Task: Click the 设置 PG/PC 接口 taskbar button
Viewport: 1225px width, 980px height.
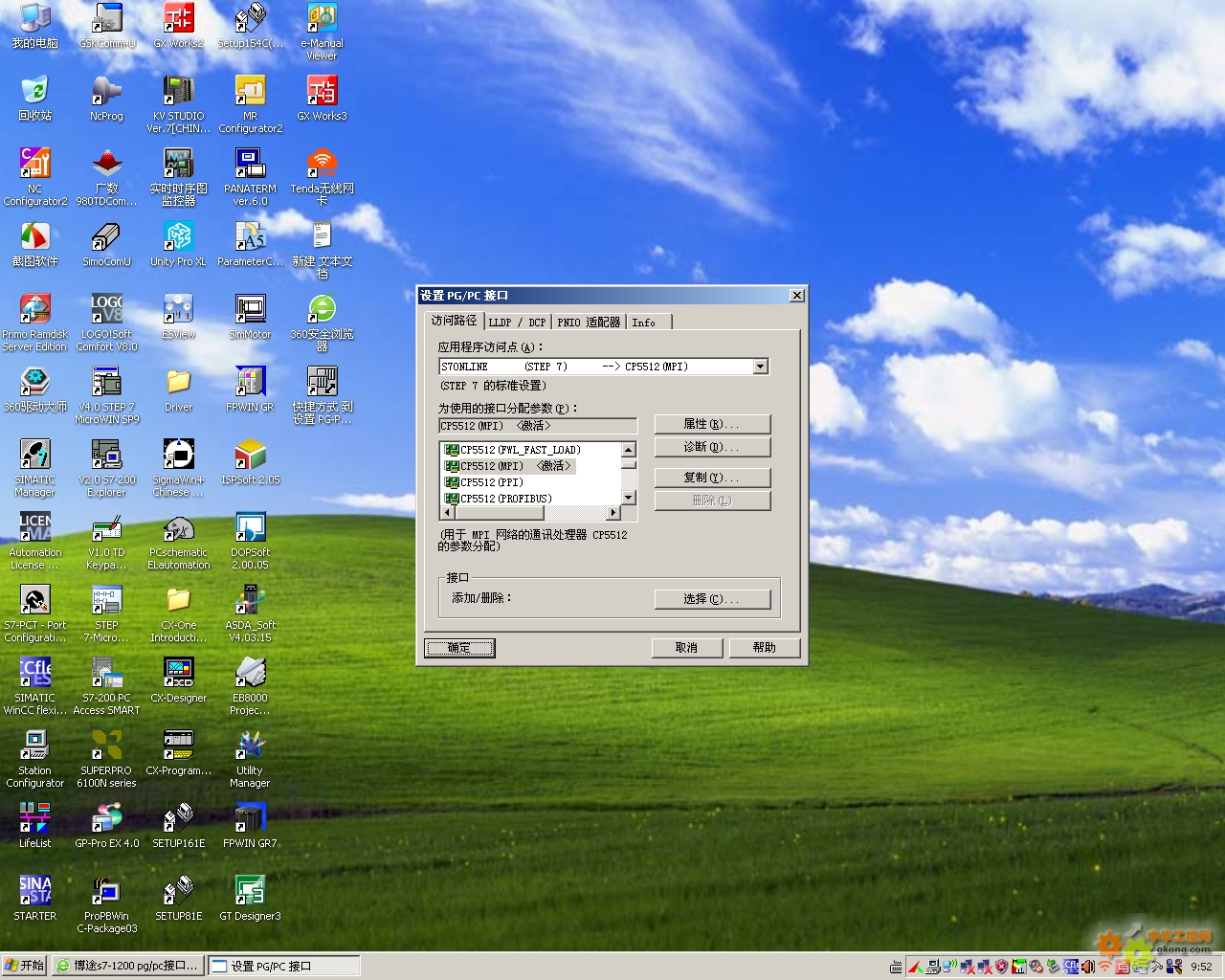Action: (284, 966)
